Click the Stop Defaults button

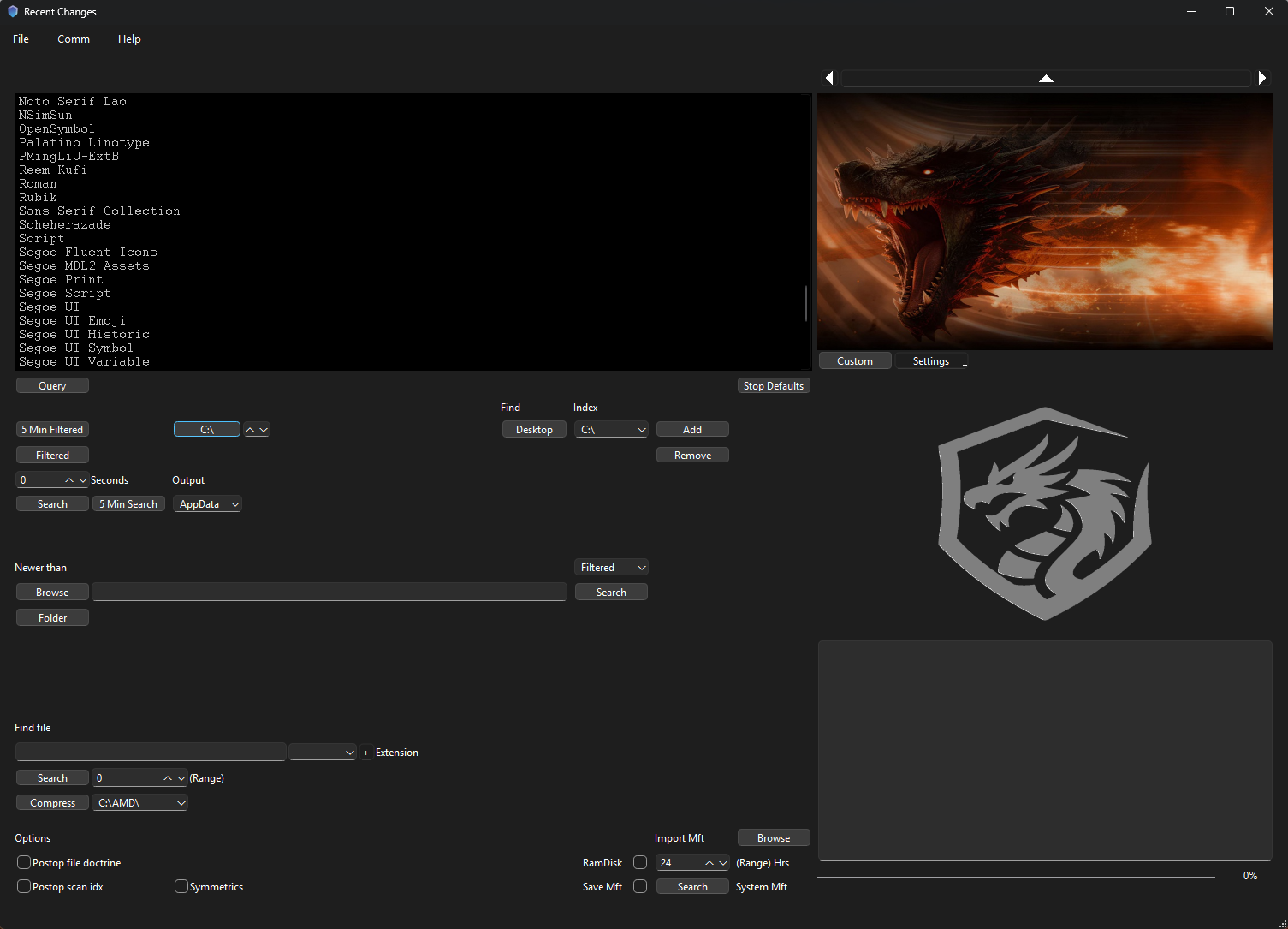[x=774, y=386]
